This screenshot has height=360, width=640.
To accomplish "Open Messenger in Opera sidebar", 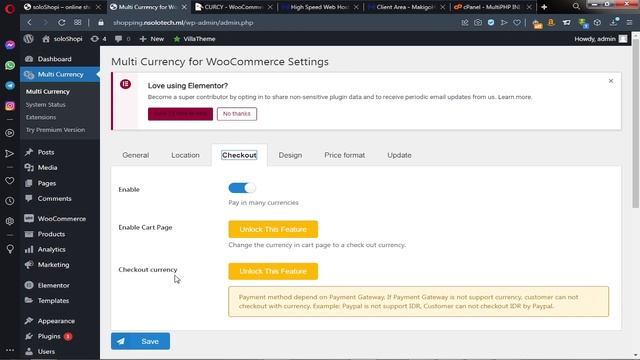I will (x=10, y=45).
